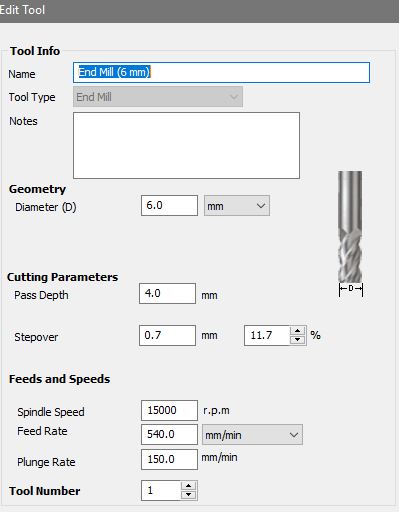Screen dimensions: 399x512
Task: Click the Pass Depth input field
Action: tap(167, 294)
